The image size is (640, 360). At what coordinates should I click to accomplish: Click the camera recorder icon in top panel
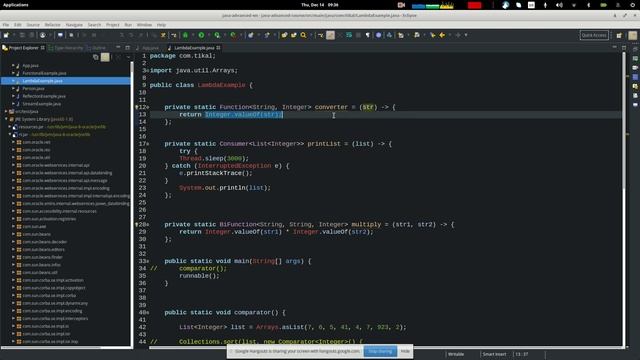click(401, 5)
